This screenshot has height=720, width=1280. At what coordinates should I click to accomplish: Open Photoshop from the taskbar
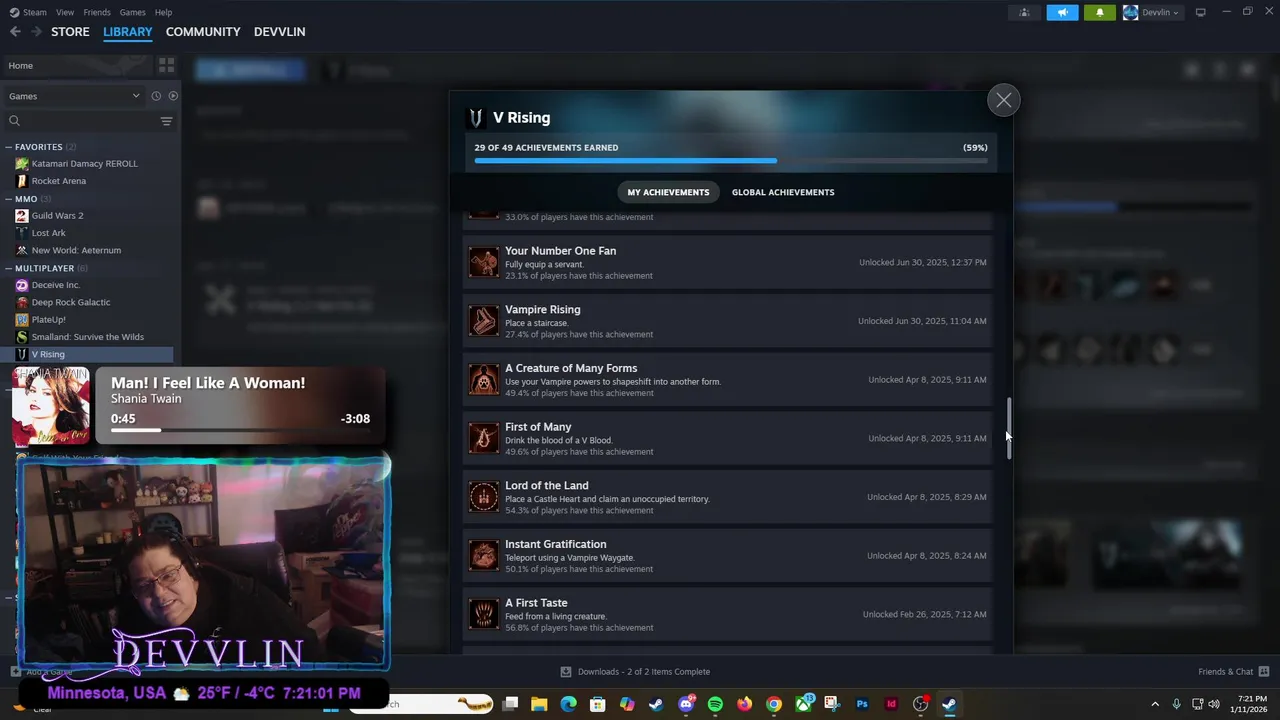point(862,704)
